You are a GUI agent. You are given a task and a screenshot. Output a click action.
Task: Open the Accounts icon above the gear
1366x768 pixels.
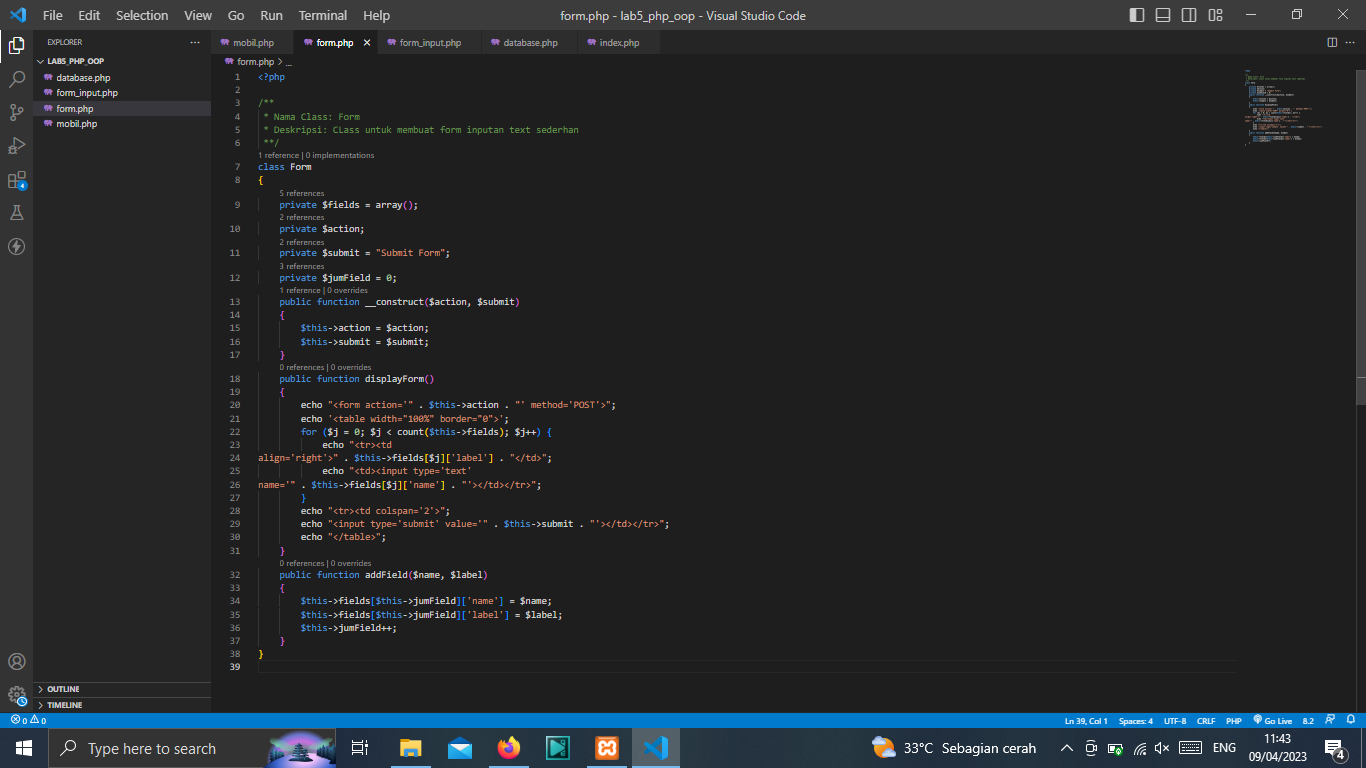pyautogui.click(x=15, y=661)
